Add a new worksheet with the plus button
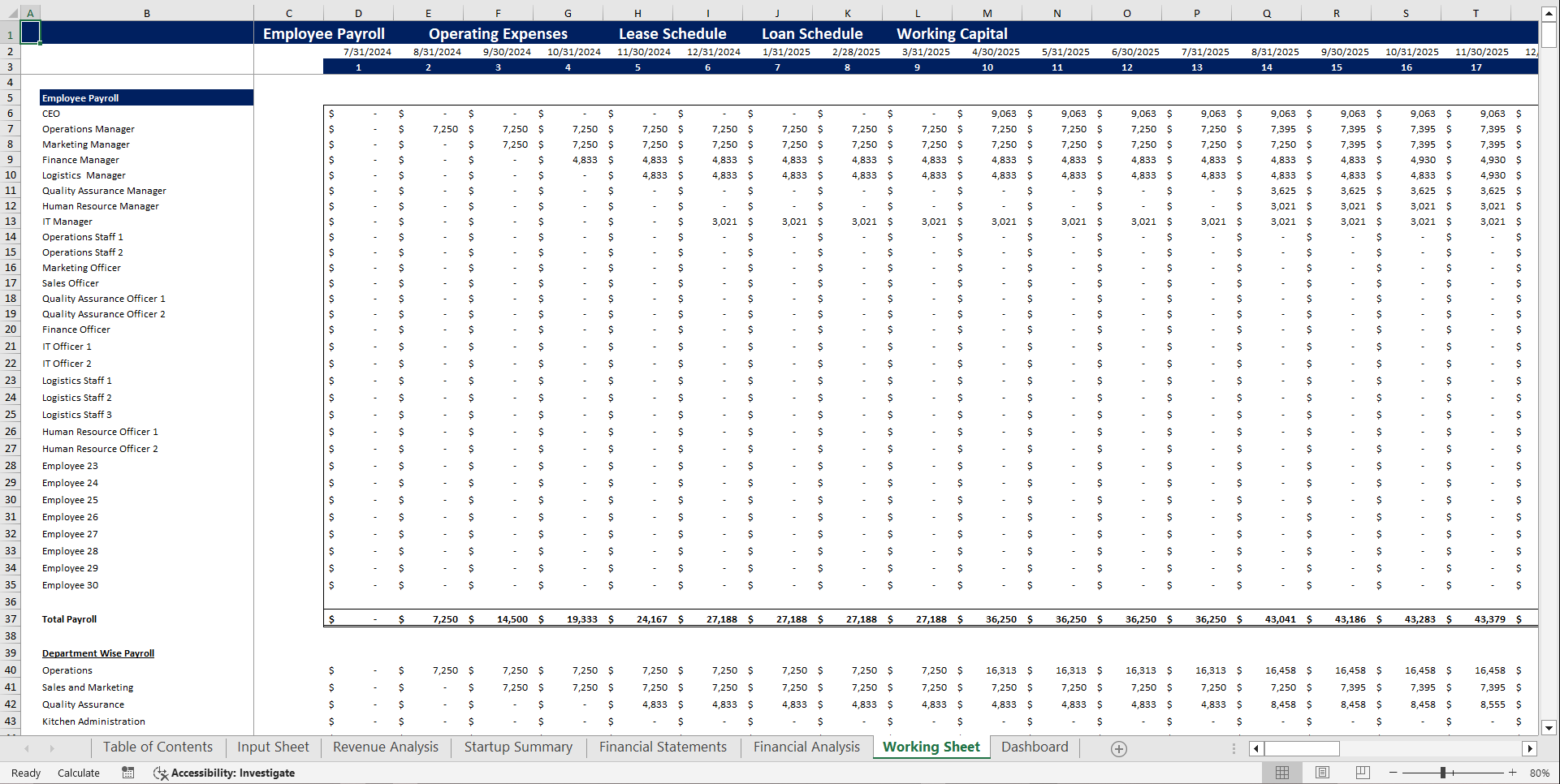The height and width of the screenshot is (784, 1560). [x=1118, y=748]
